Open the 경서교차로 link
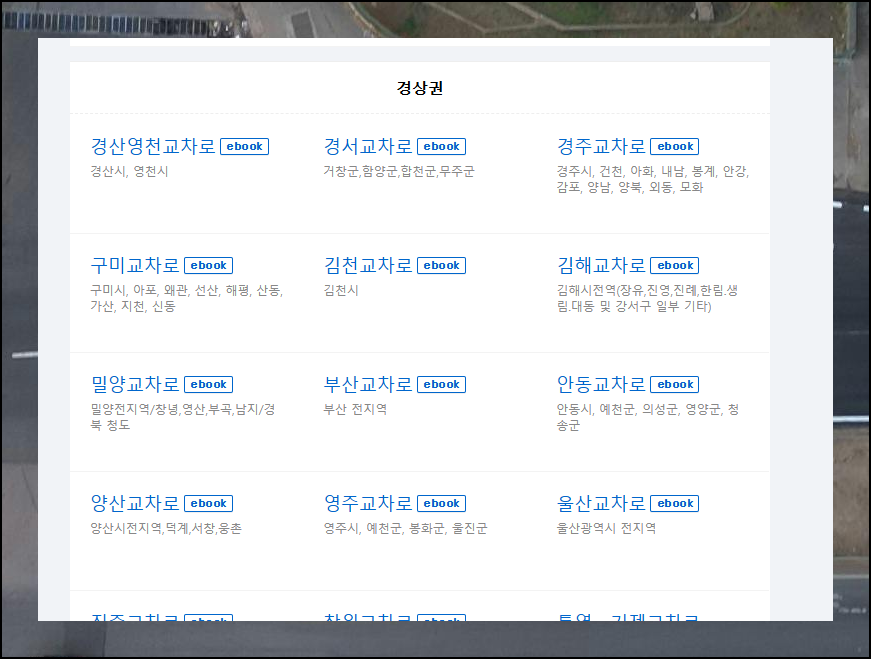871x659 pixels. 368,147
